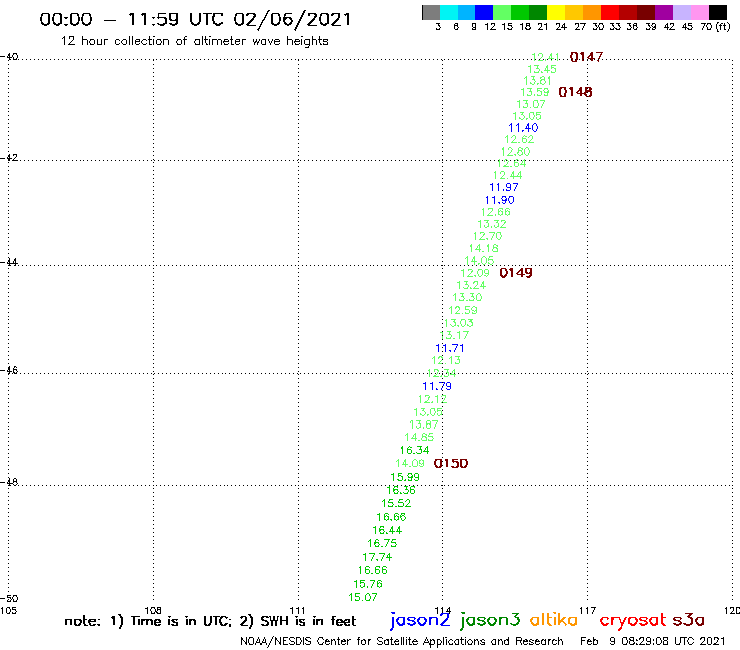Select the reading 12.09 beside pass 0149
Viewport: 740px width, 650px height.
pyautogui.click(x=475, y=273)
